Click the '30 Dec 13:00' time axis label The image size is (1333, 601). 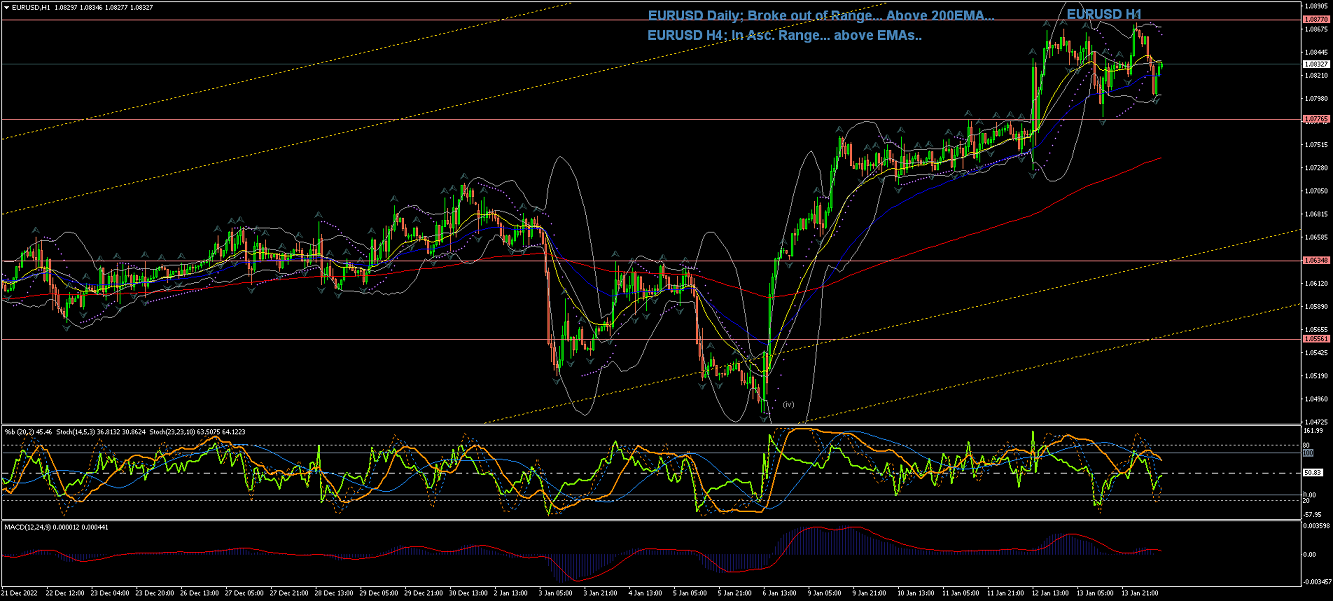469,593
